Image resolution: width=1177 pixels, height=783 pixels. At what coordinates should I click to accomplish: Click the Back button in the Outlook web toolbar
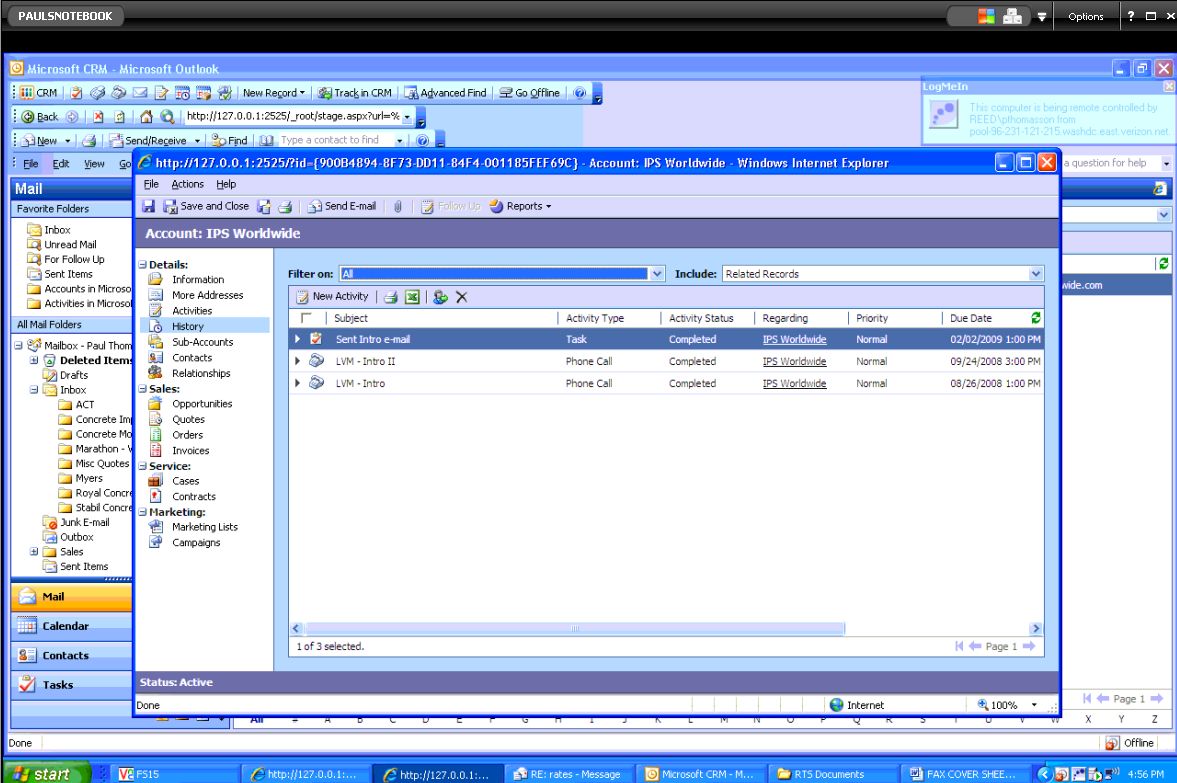[x=41, y=117]
